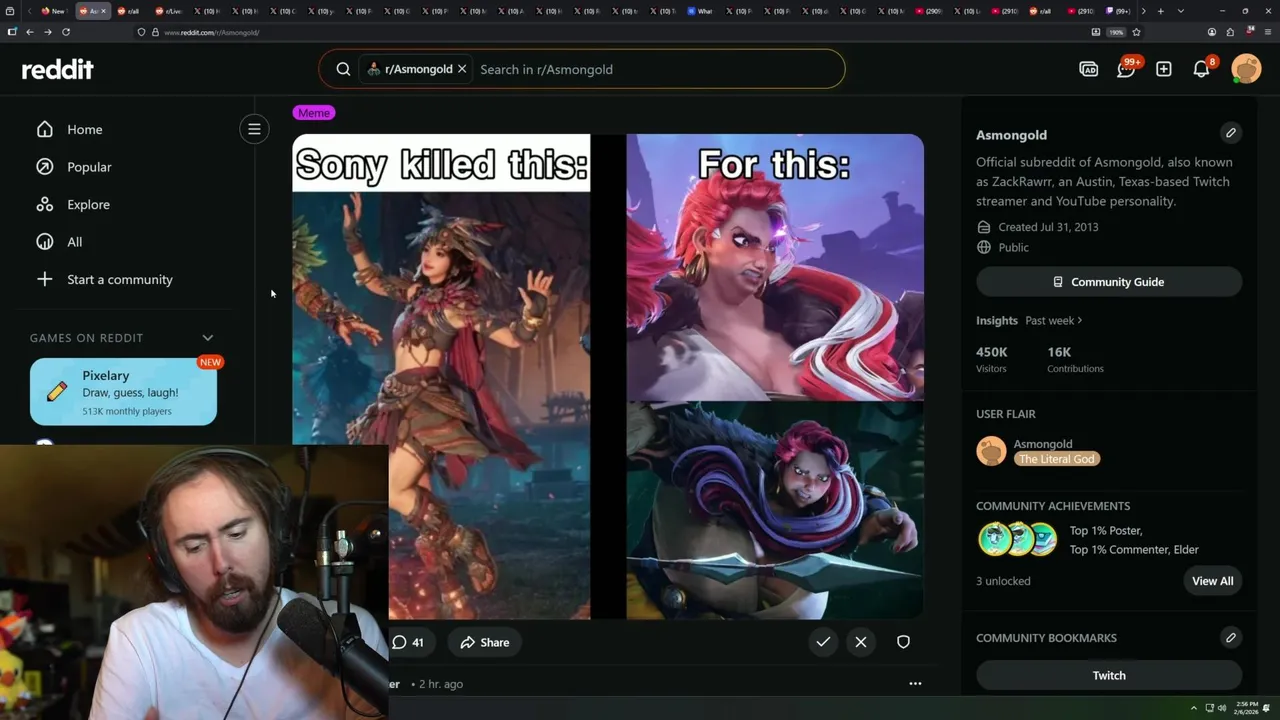This screenshot has width=1280, height=720.
Task: Open the notifications bell
Action: [1202, 69]
